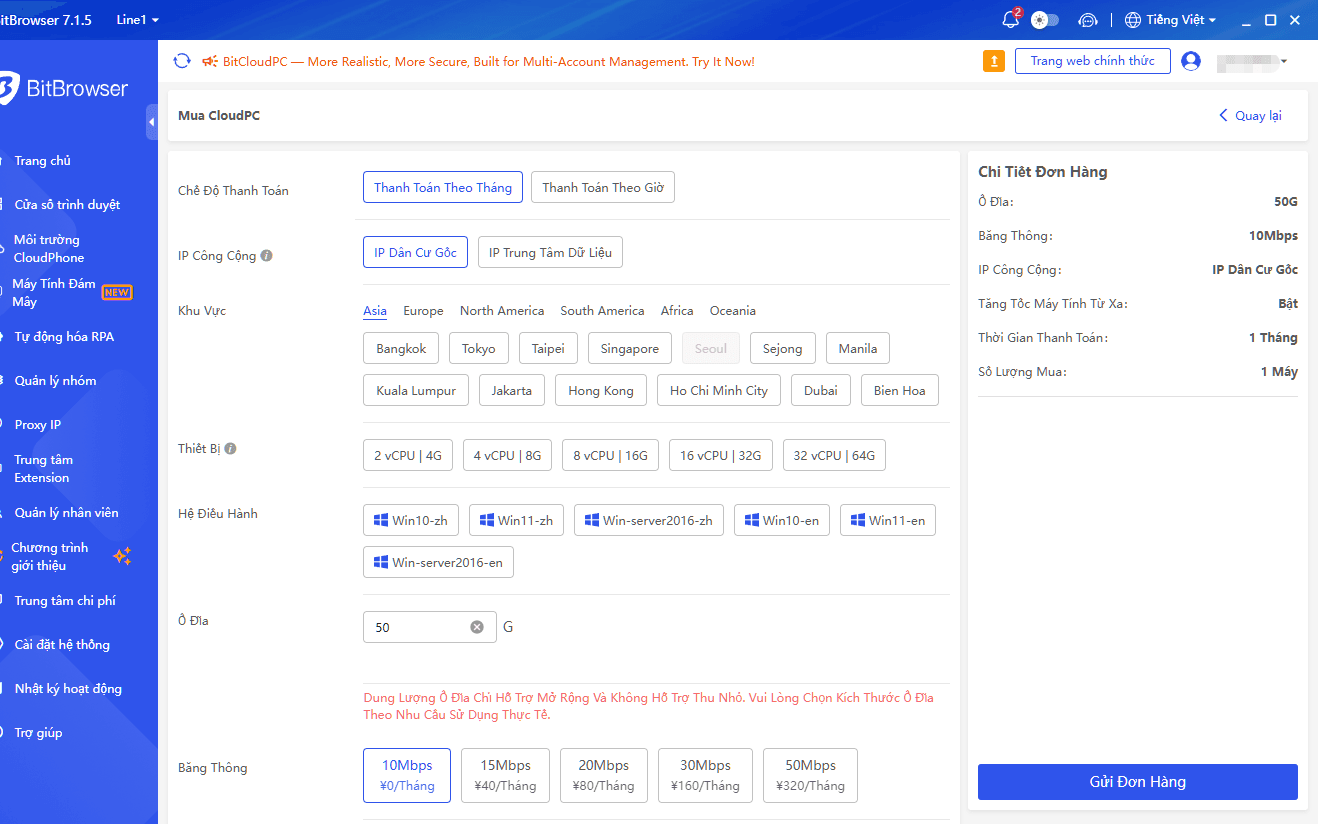Toggle the light/dark theme switch
Screen dimensions: 1318x824
coord(1044,20)
